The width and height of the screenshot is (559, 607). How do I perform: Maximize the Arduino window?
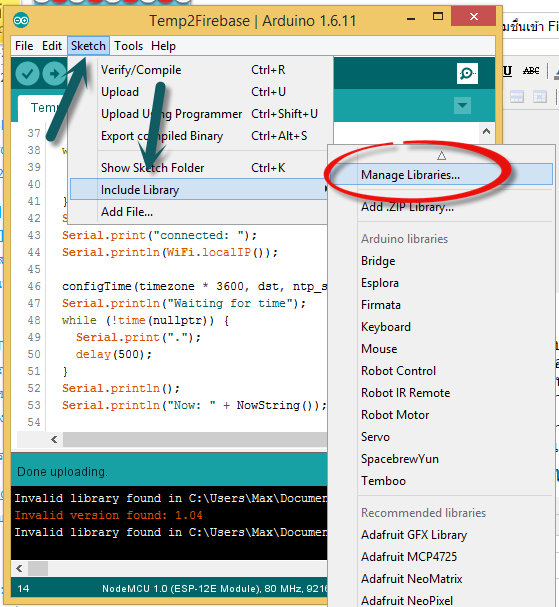[438, 17]
